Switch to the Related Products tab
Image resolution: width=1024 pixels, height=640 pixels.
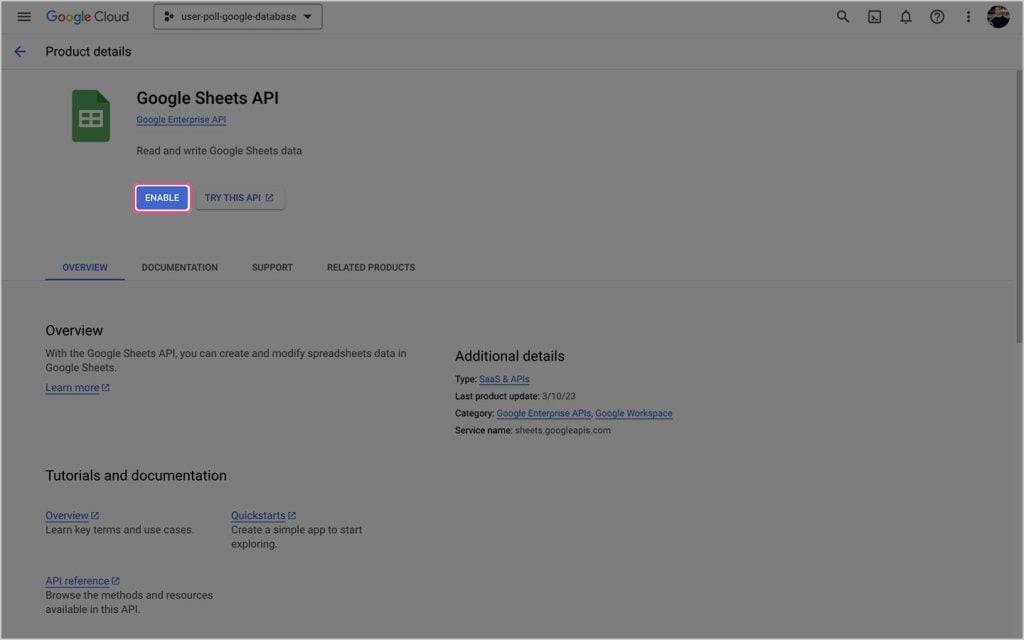[x=371, y=267]
